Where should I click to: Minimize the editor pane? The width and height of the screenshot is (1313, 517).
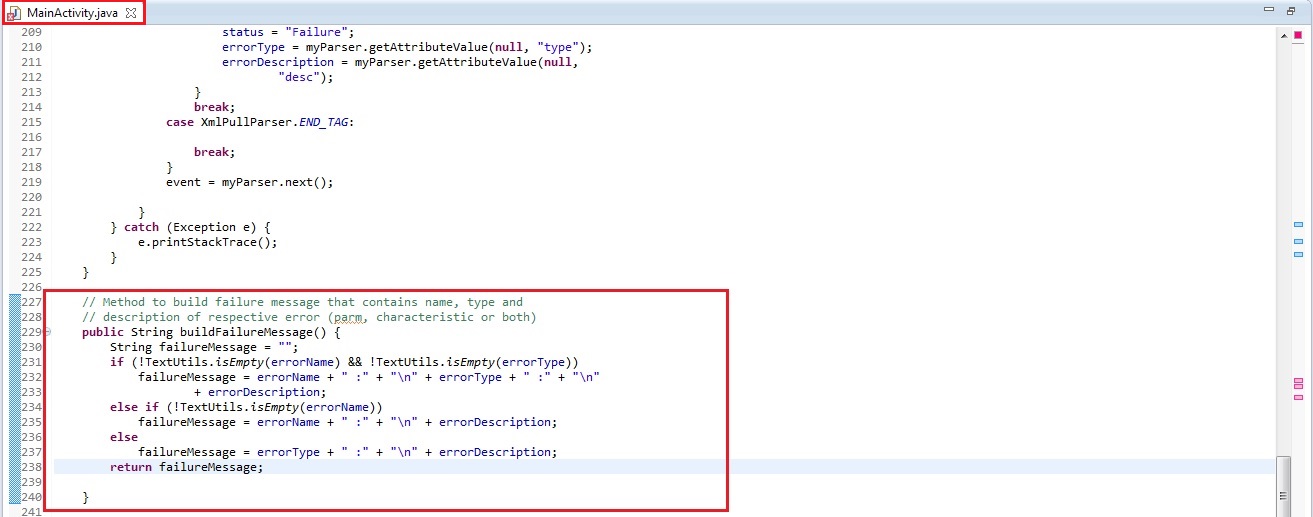point(1269,10)
